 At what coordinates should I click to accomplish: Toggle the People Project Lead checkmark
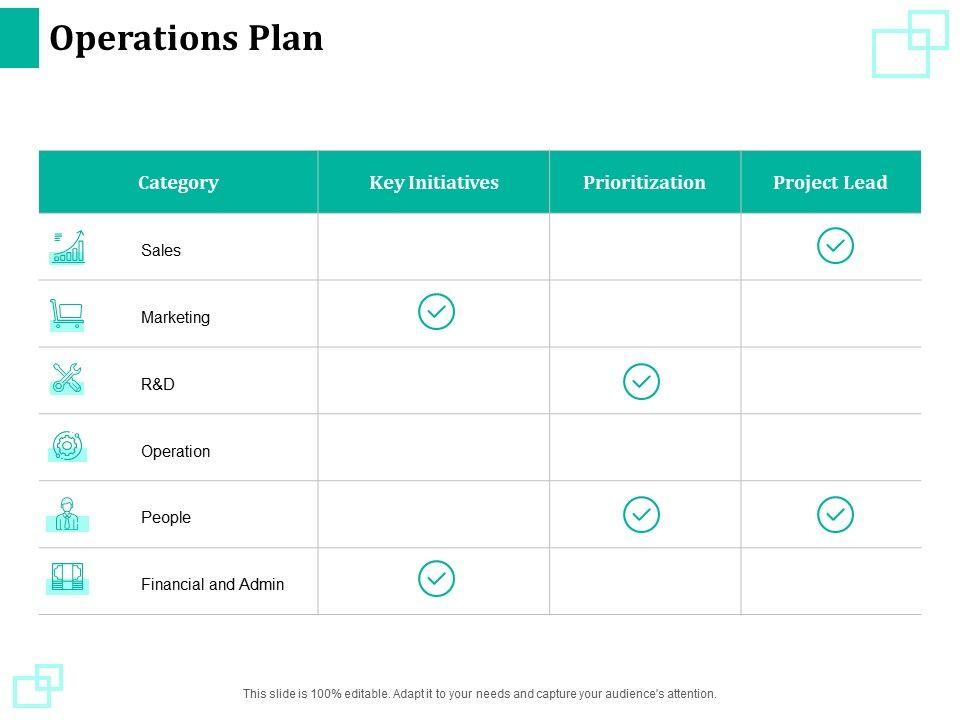(835, 515)
